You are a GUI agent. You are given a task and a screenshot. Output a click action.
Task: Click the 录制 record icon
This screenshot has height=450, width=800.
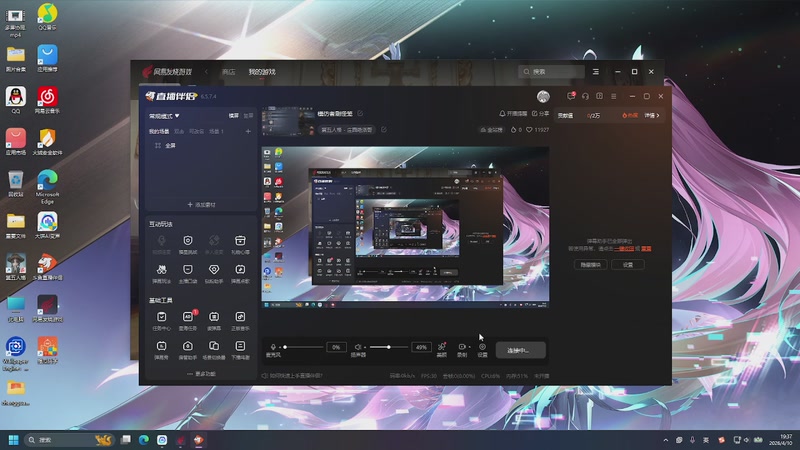(461, 347)
